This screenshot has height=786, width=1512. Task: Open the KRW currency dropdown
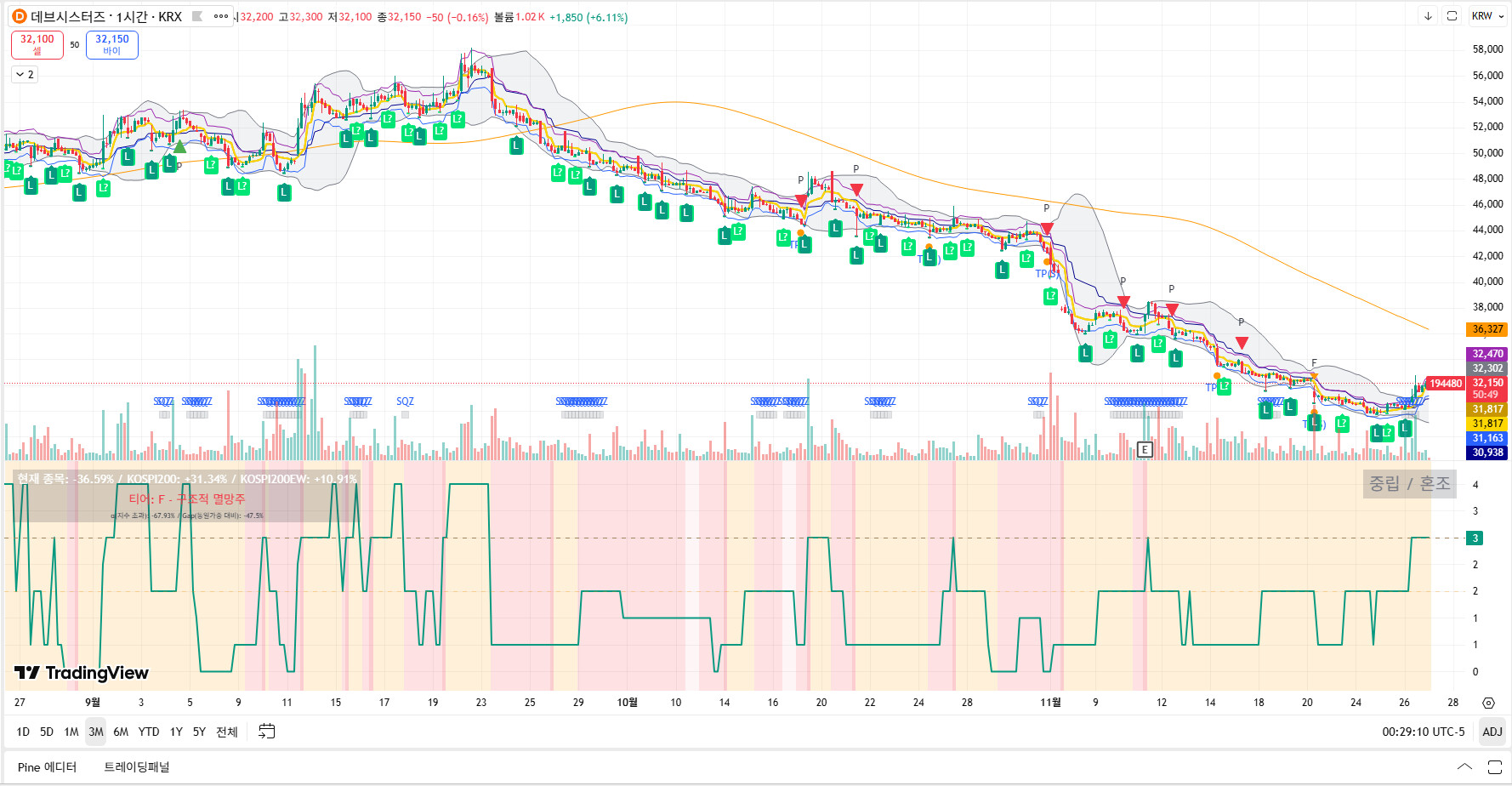[1488, 16]
